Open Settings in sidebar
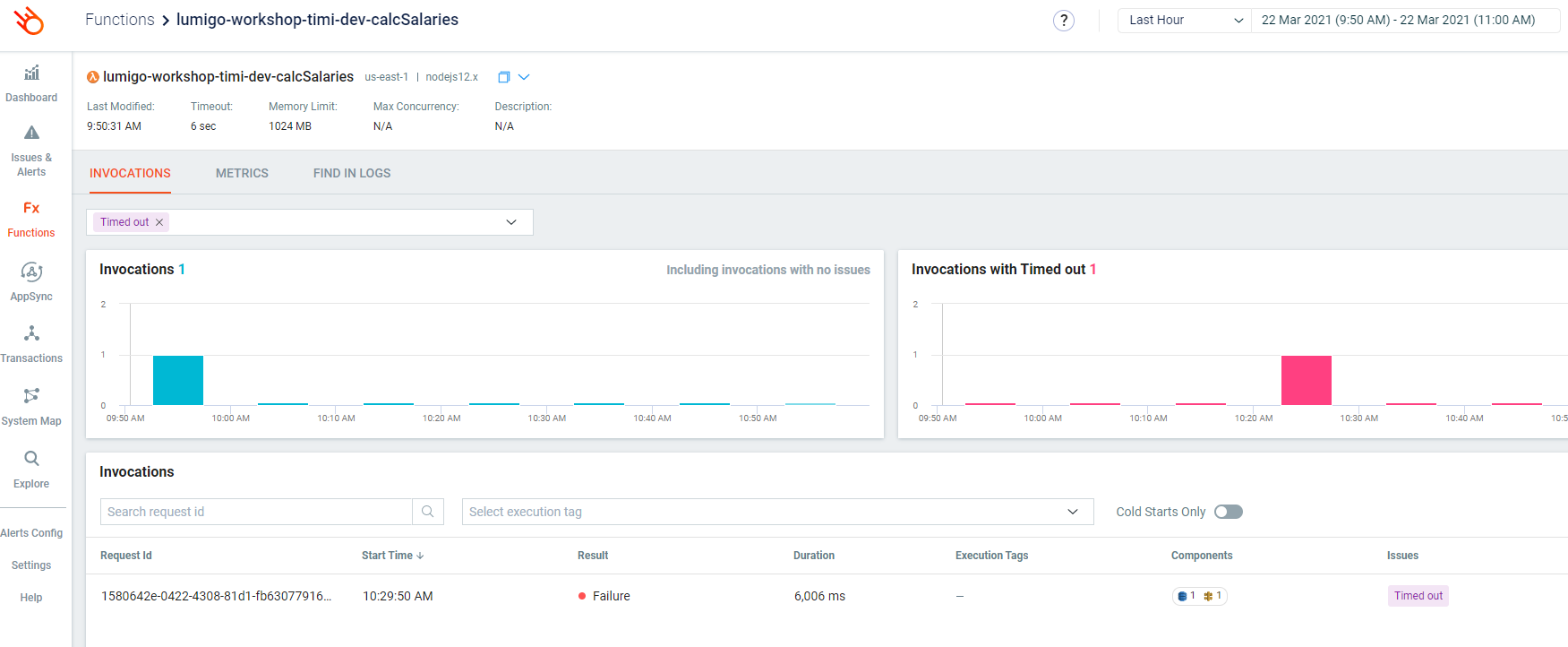 pos(31,565)
